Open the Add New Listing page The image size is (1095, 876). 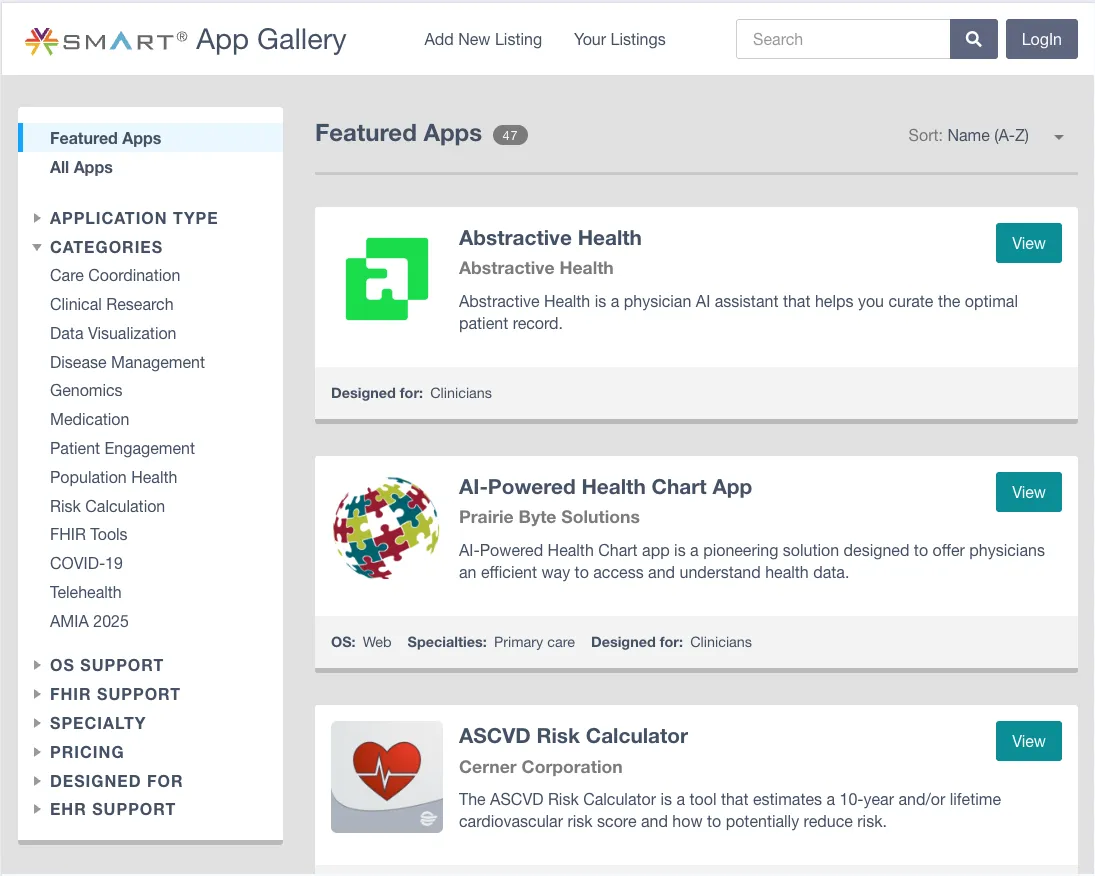pyautogui.click(x=483, y=39)
